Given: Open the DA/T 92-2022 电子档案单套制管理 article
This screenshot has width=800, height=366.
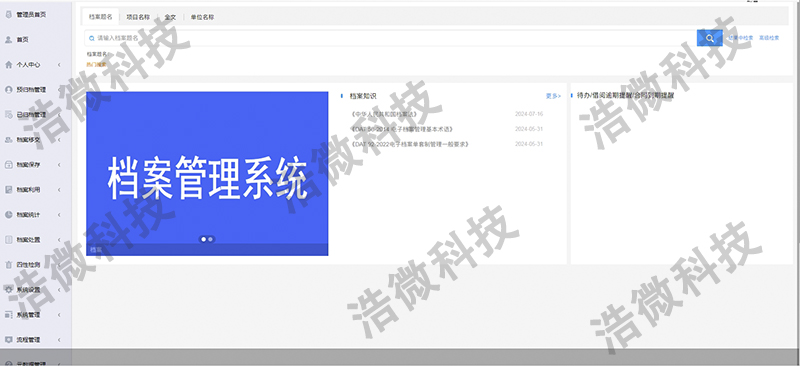Looking at the screenshot, I should (x=410, y=144).
